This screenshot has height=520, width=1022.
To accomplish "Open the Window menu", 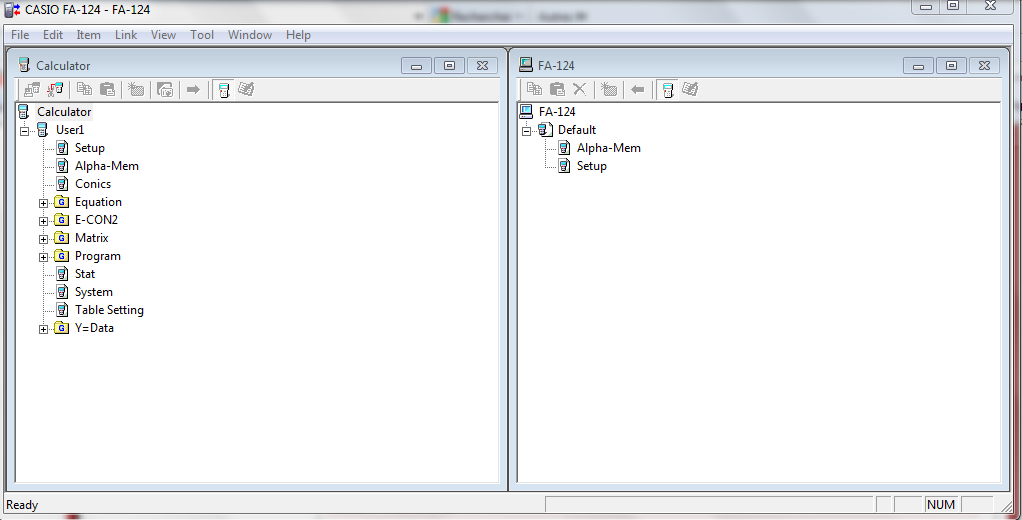I will 250,35.
